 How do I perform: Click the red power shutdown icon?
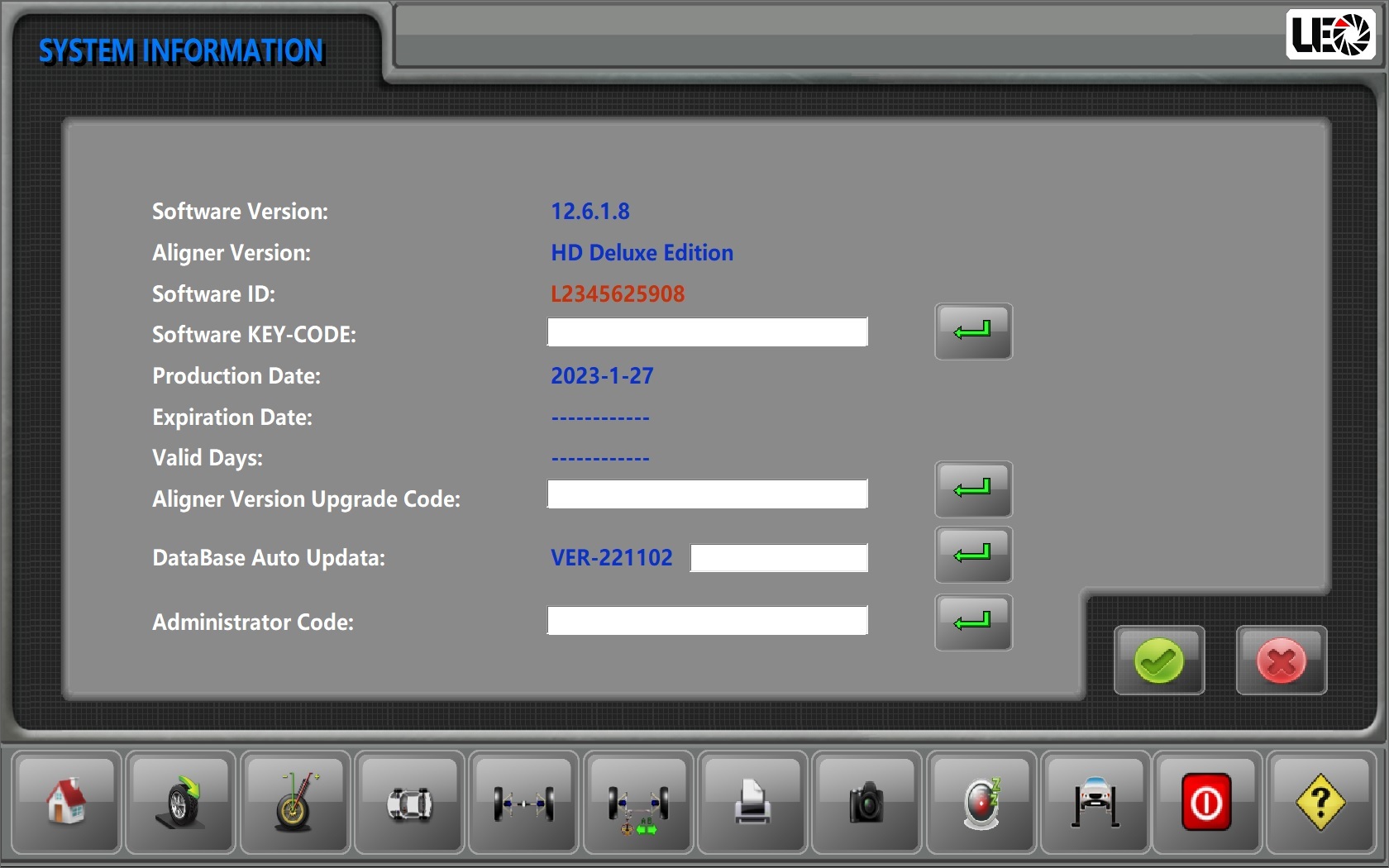coord(1207,803)
